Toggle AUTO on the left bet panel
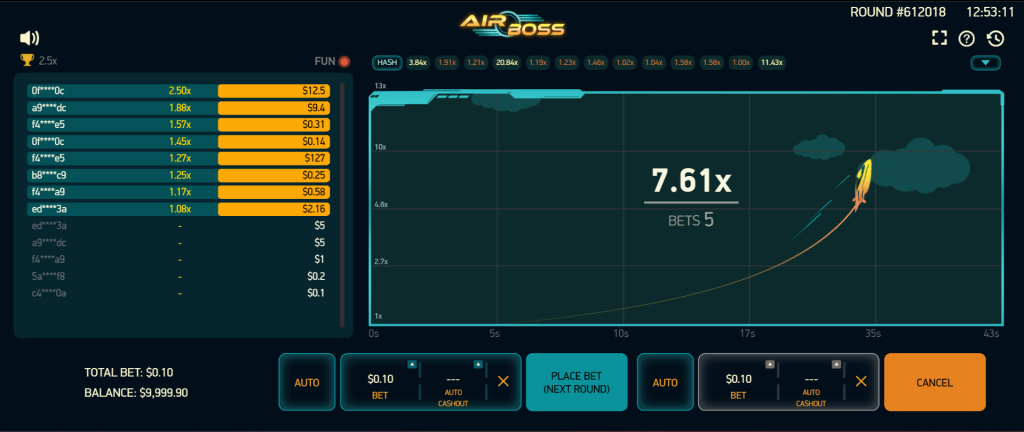 click(x=307, y=382)
